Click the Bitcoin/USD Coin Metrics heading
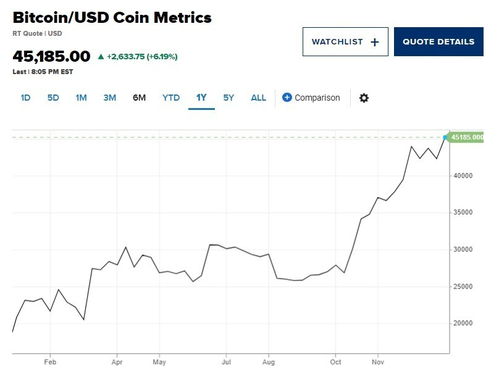The width and height of the screenshot is (499, 378). (112, 18)
